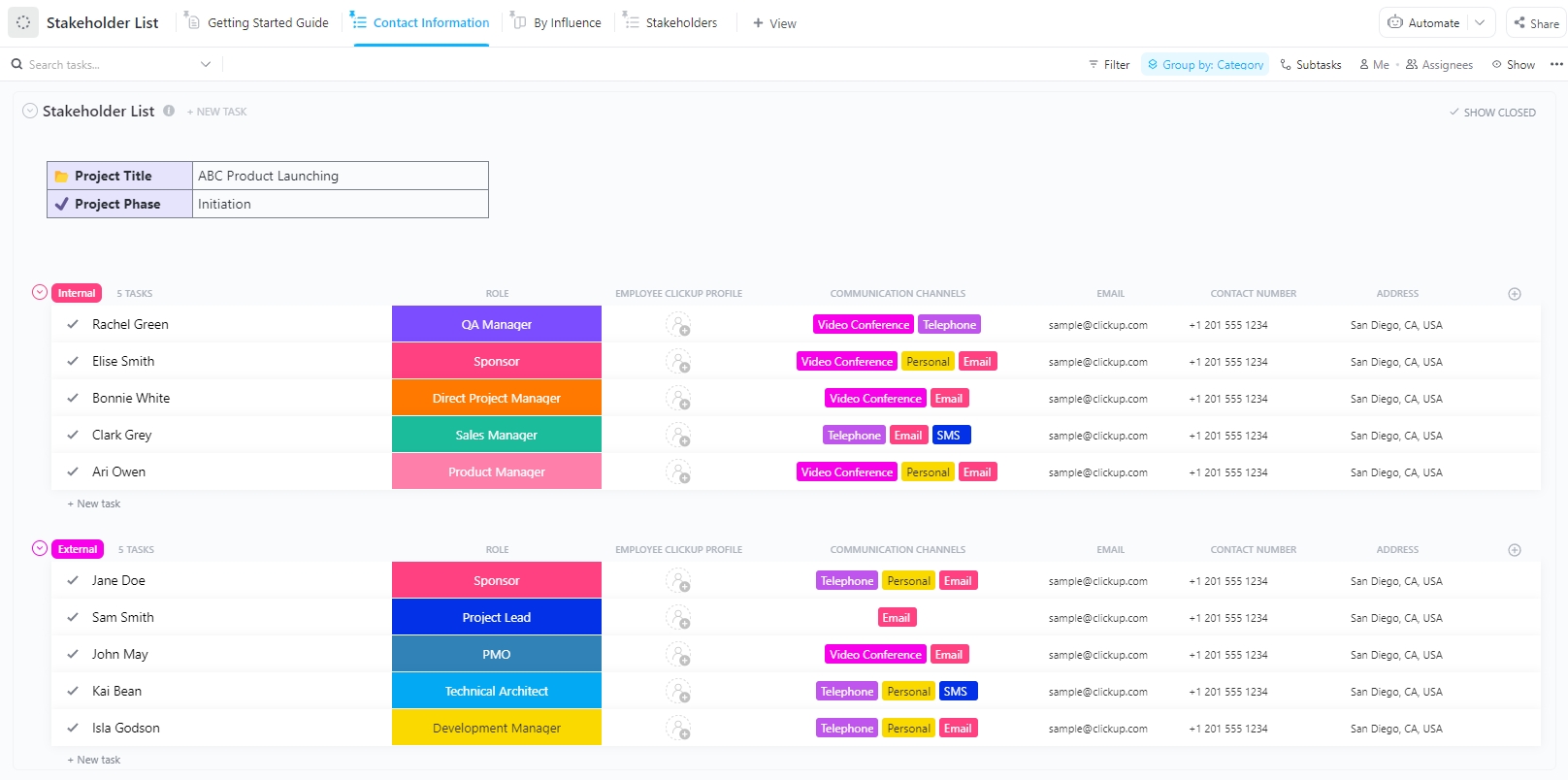Add a new View

point(774,23)
